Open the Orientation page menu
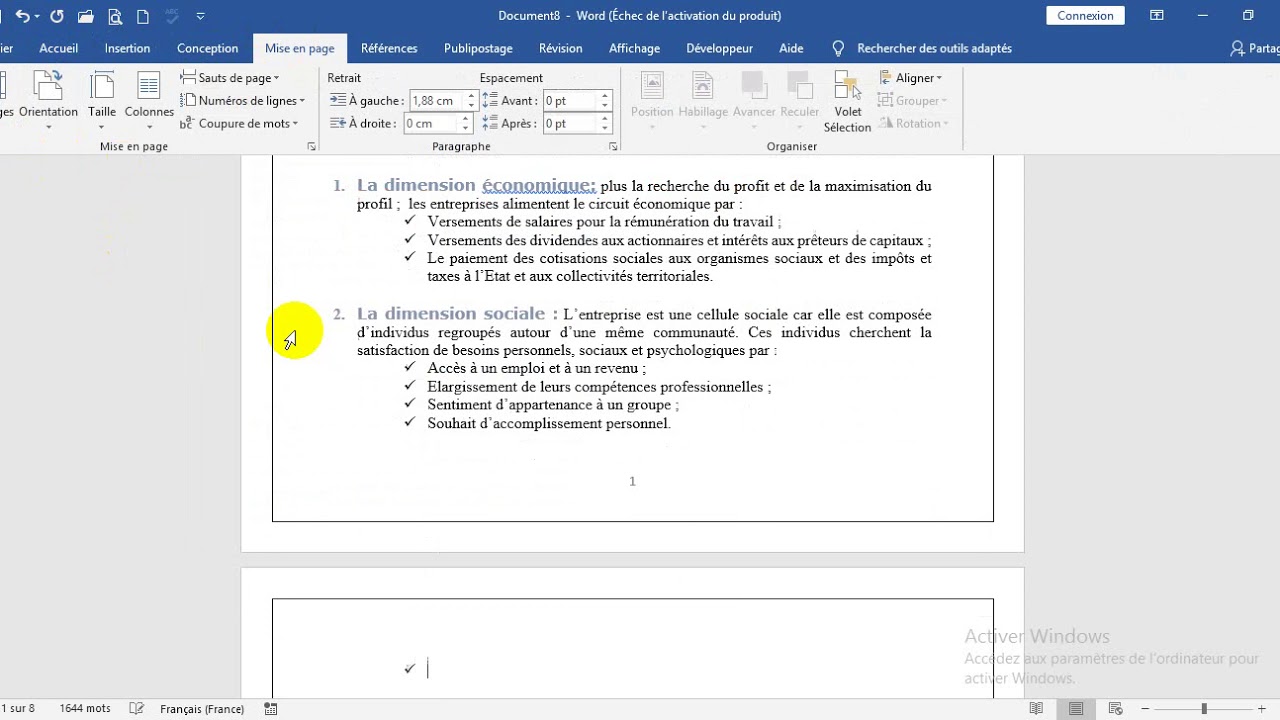 [48, 98]
